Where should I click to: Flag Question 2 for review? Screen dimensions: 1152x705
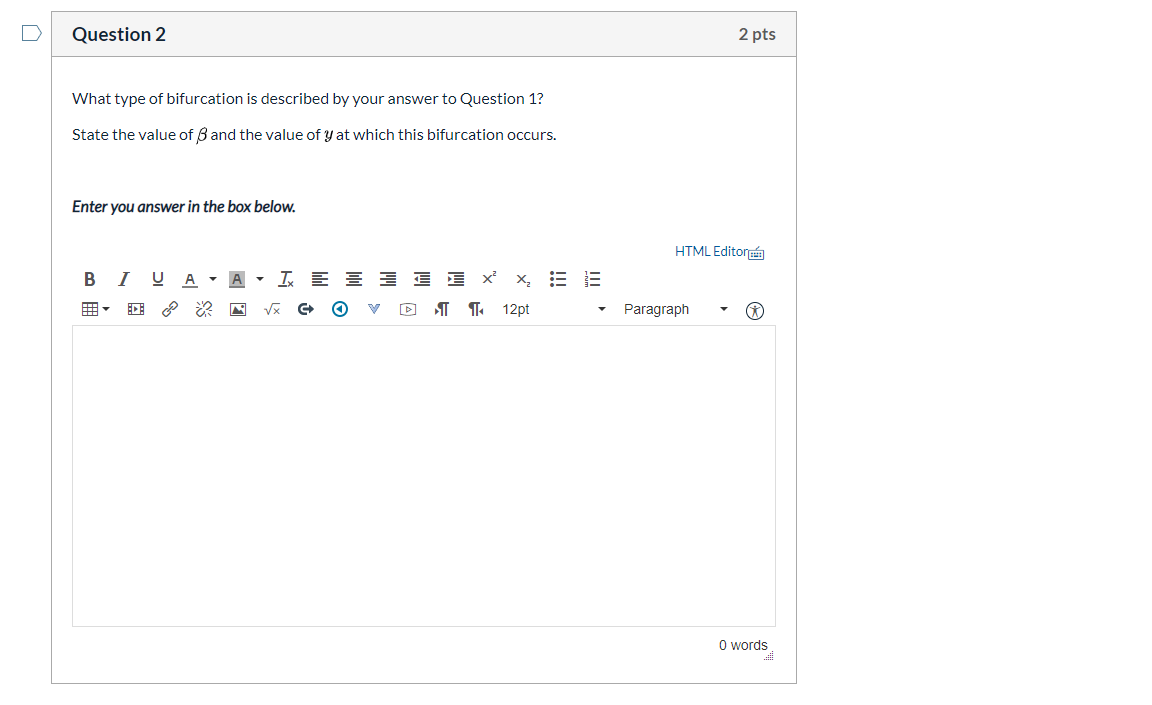point(32,33)
